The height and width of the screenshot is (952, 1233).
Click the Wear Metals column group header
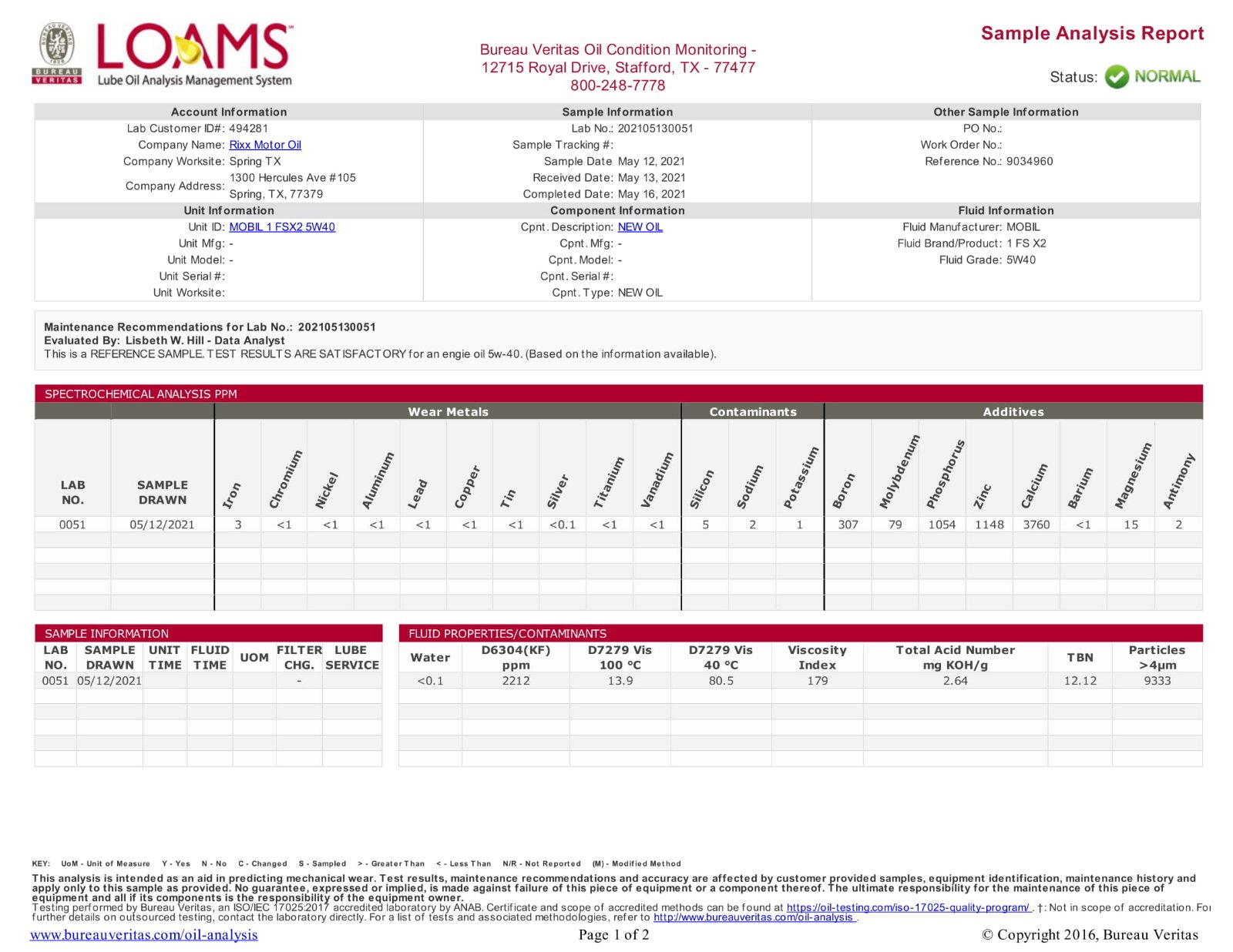(x=448, y=412)
